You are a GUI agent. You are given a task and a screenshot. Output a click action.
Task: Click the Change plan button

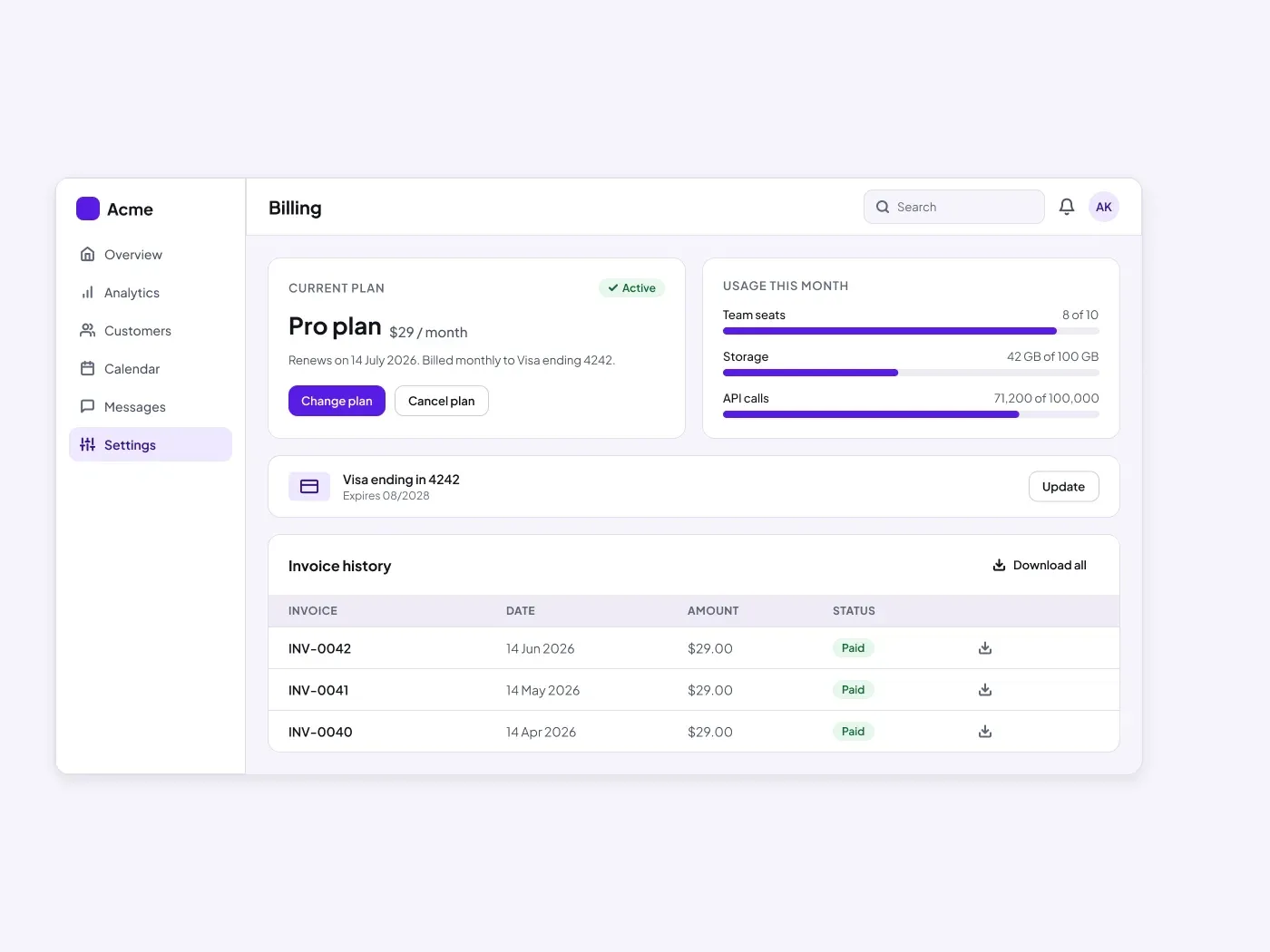coord(337,401)
